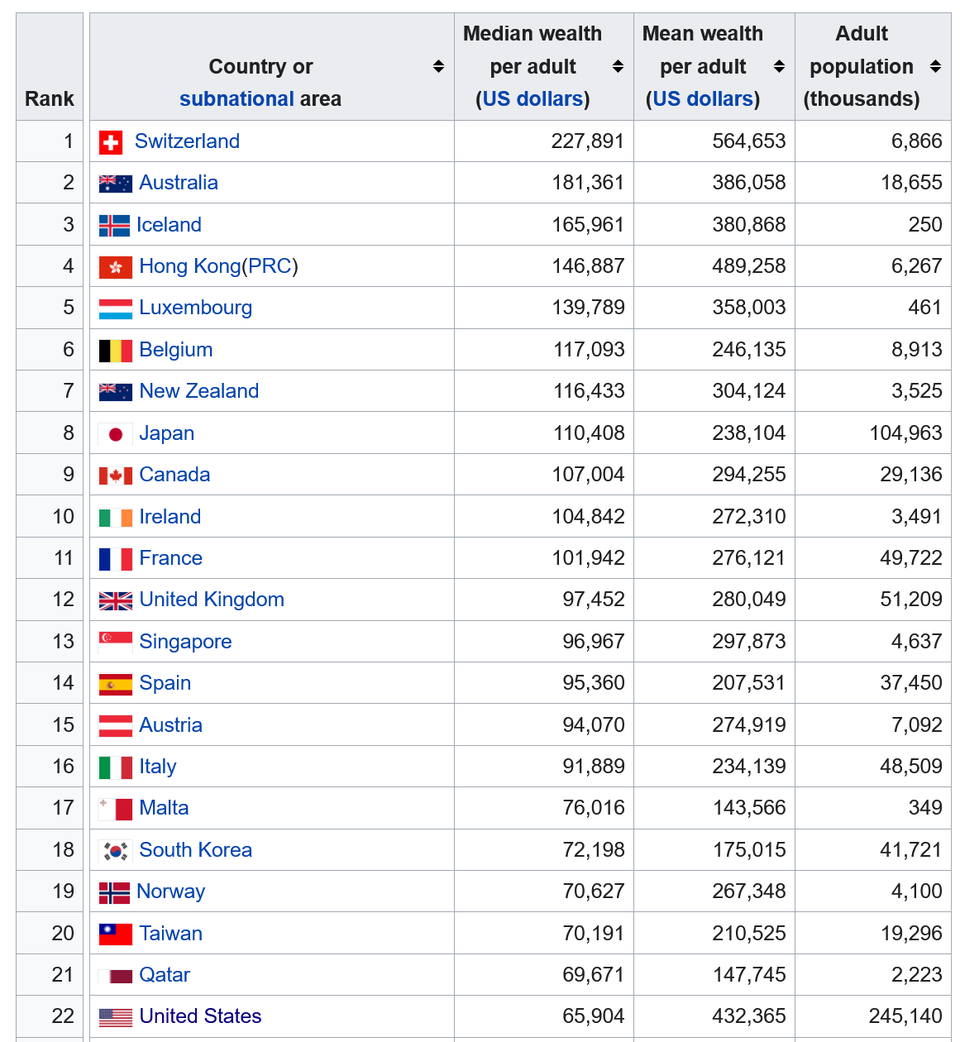Open the New Zealand article link
960x1042 pixels.
199,391
